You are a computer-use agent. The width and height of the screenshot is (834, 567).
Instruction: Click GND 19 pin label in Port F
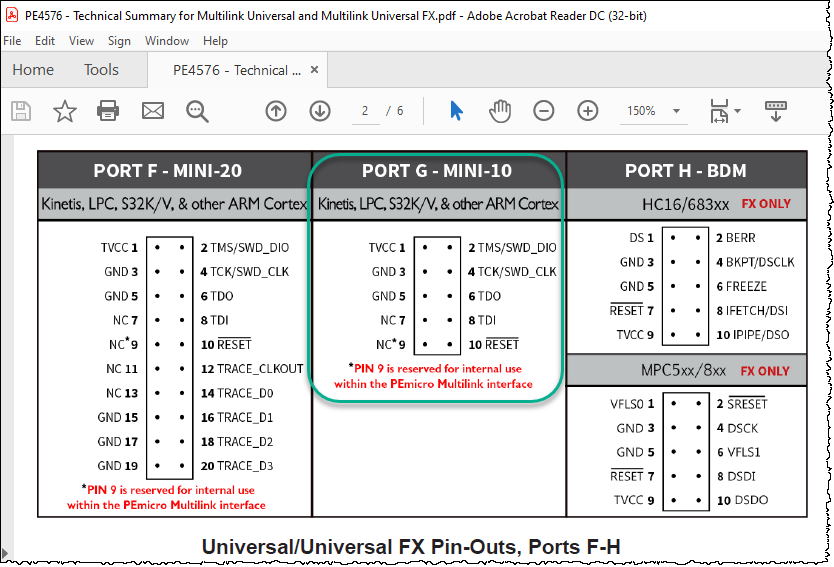click(x=118, y=466)
